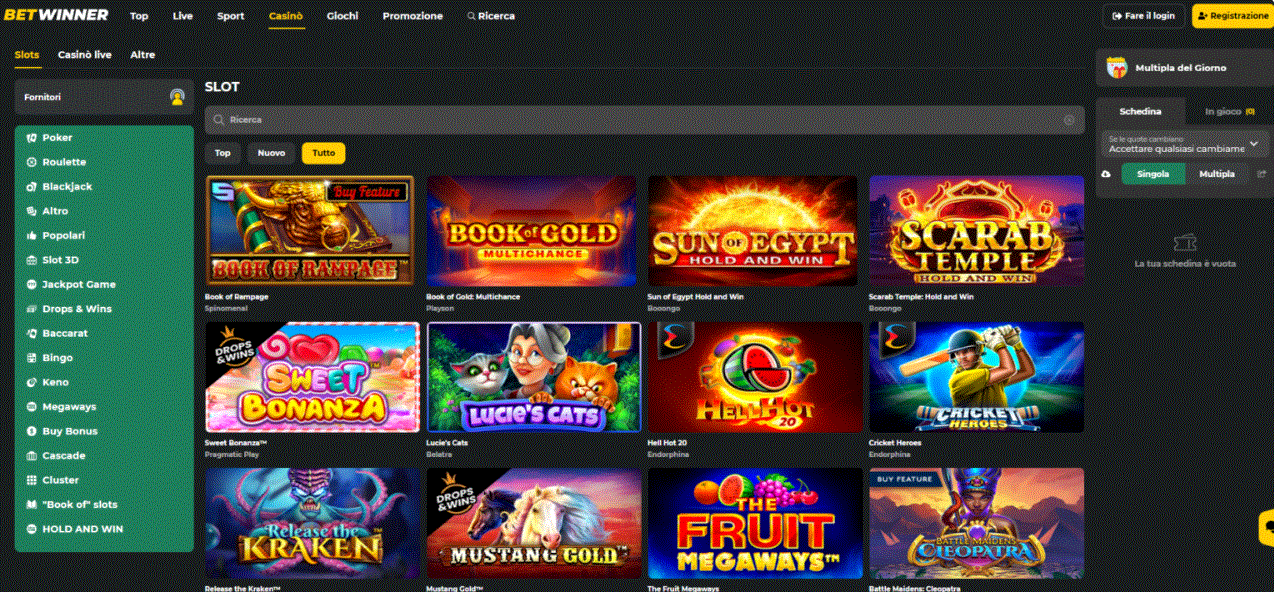Clear the slot search with the X icon
Viewport: 1274px width, 592px height.
(1069, 120)
